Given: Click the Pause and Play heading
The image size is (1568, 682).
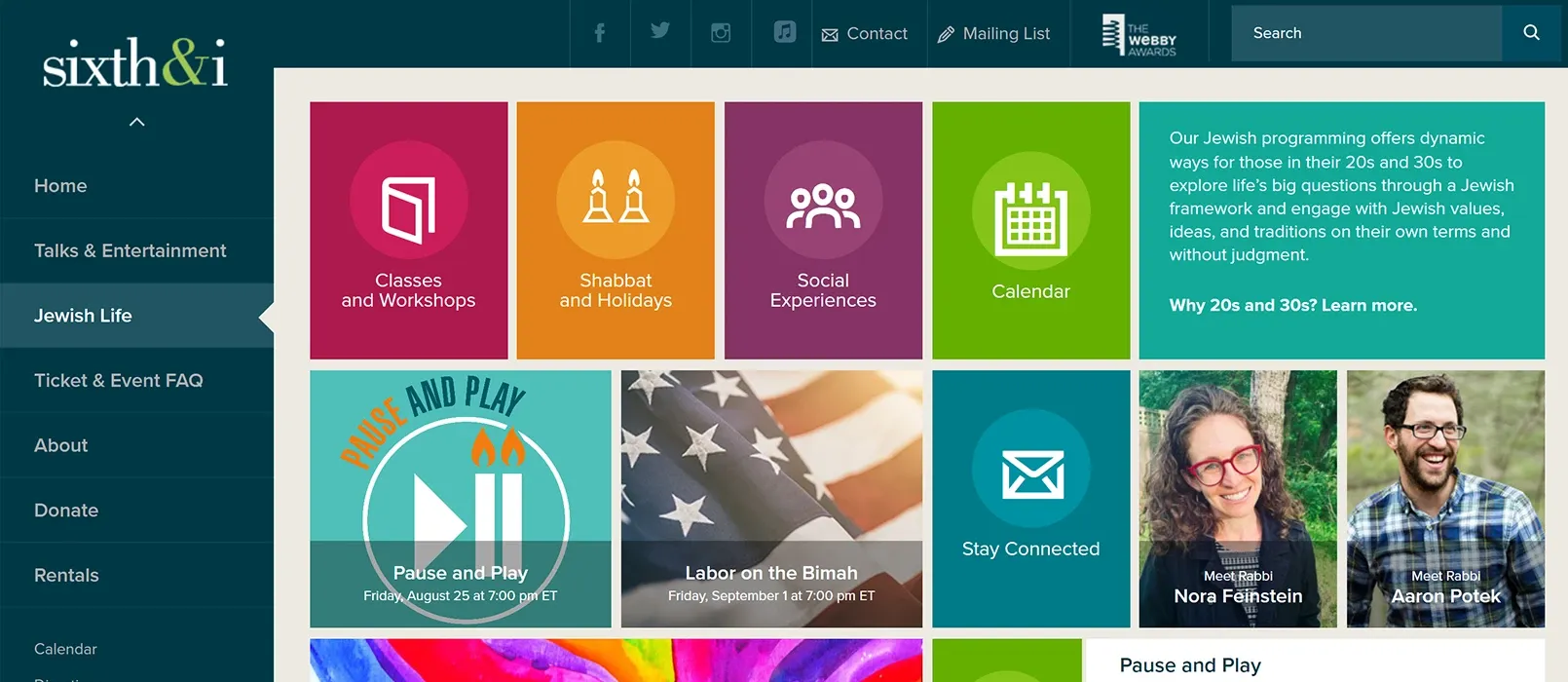Looking at the screenshot, I should (1190, 665).
